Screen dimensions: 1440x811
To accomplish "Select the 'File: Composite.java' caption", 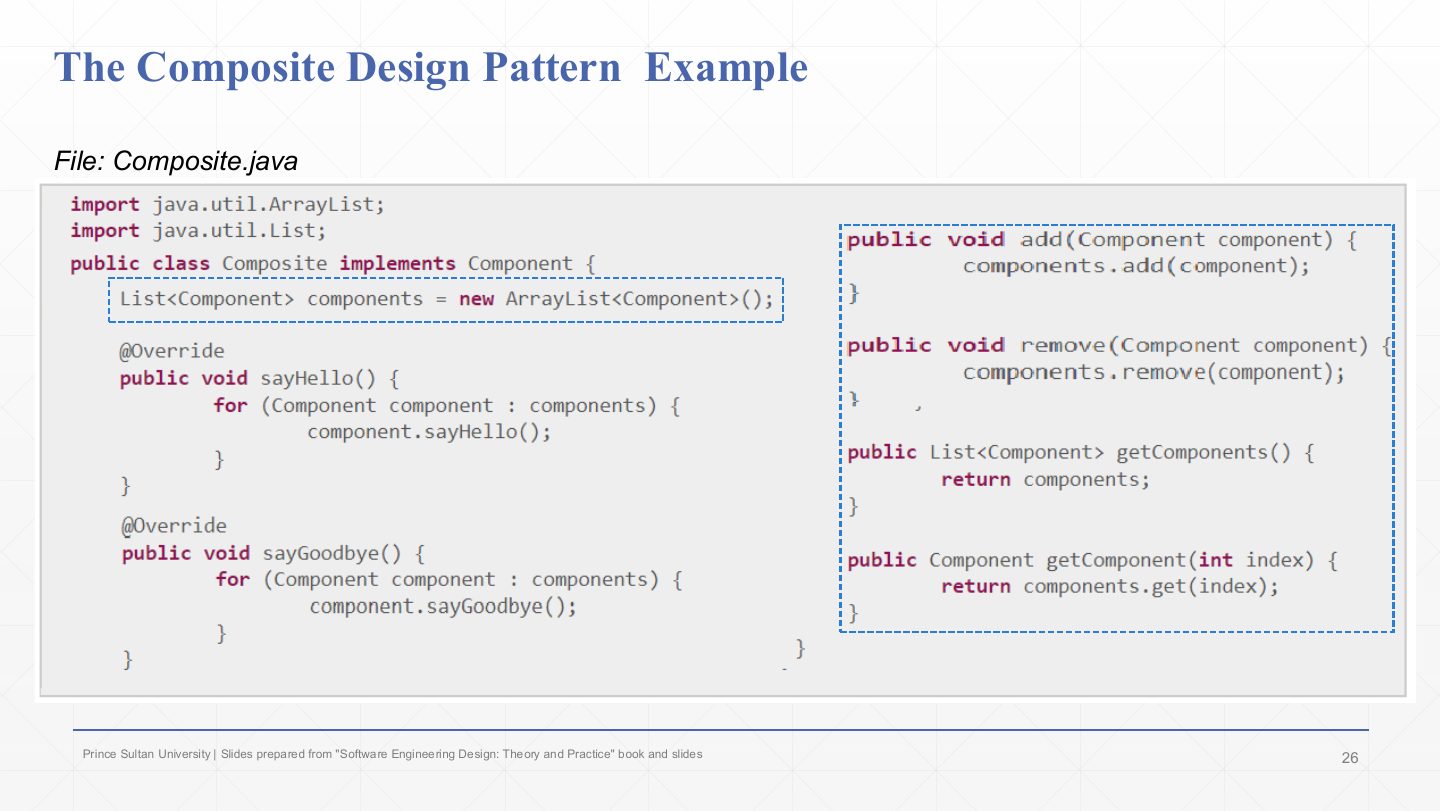I will tap(176, 161).
